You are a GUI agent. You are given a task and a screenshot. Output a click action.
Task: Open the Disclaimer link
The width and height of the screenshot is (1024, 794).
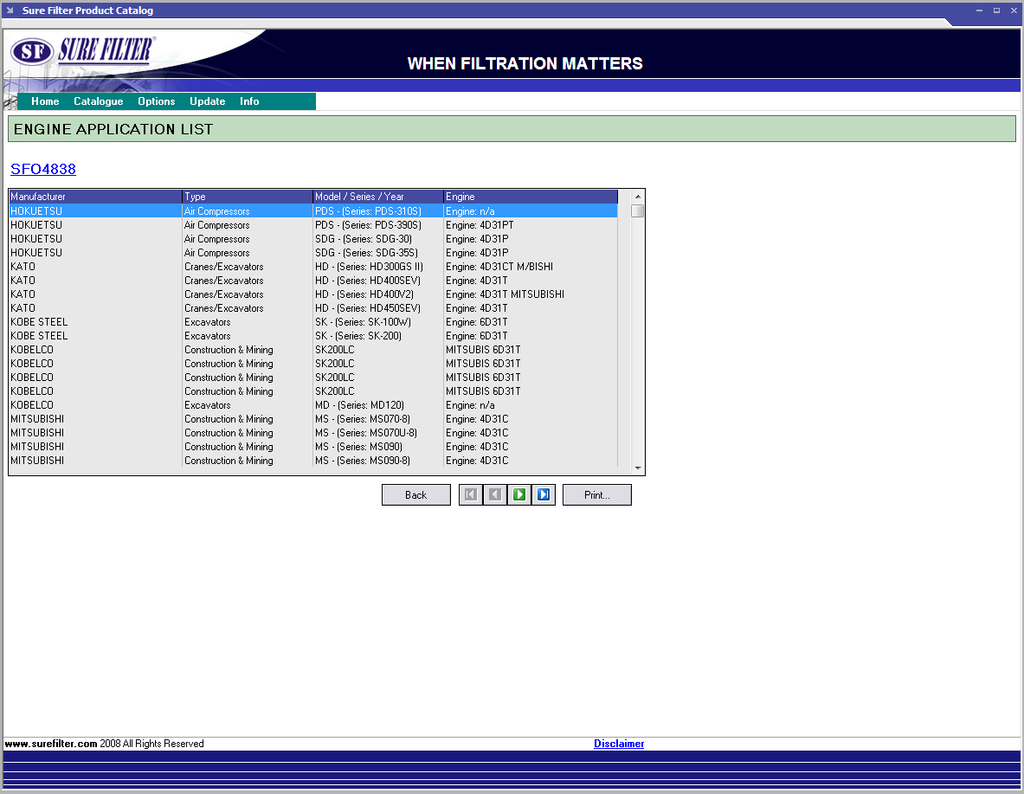tap(618, 744)
